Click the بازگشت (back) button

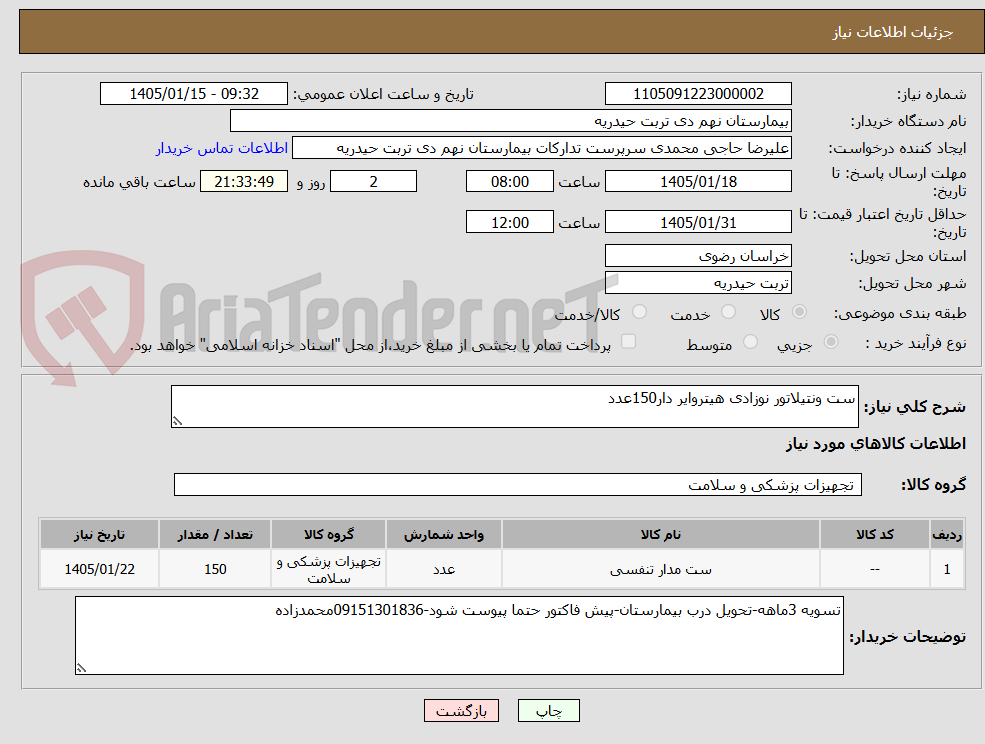pyautogui.click(x=461, y=711)
